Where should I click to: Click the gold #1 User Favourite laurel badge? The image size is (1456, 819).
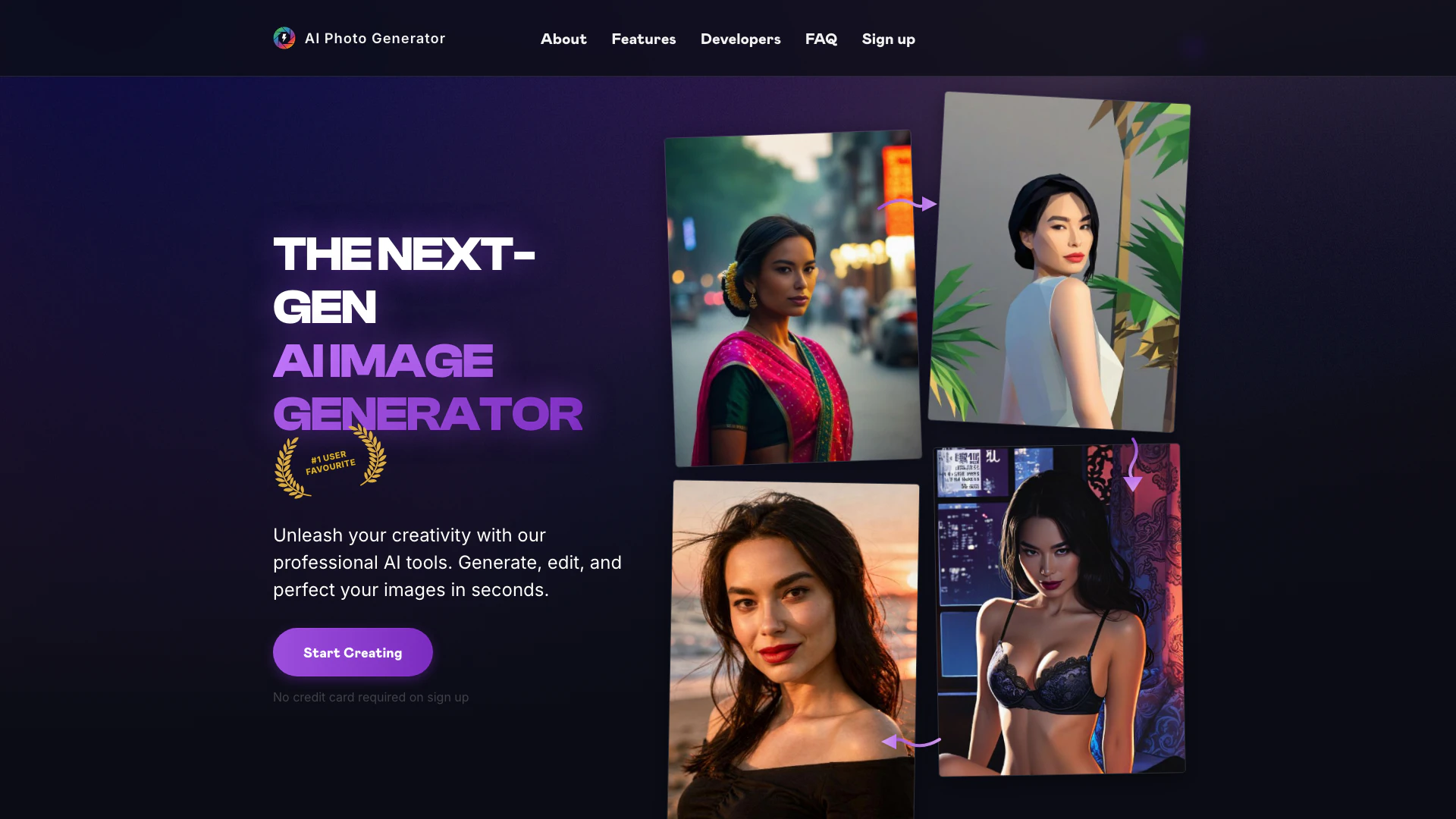pos(331,462)
